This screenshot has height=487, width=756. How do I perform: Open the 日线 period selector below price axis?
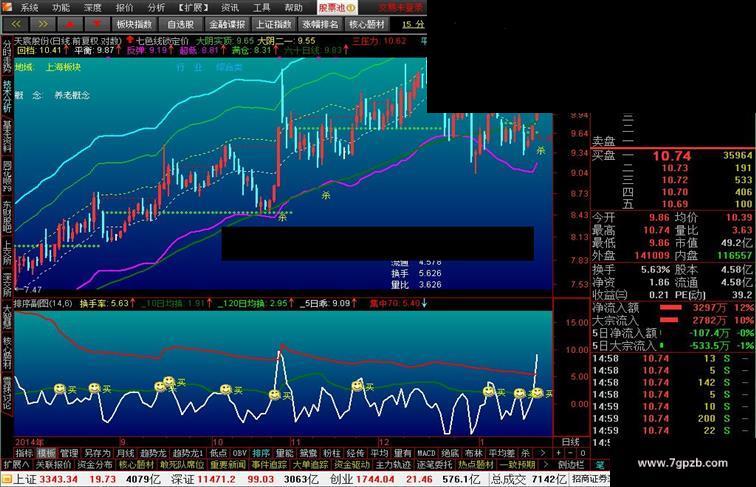coord(571,442)
